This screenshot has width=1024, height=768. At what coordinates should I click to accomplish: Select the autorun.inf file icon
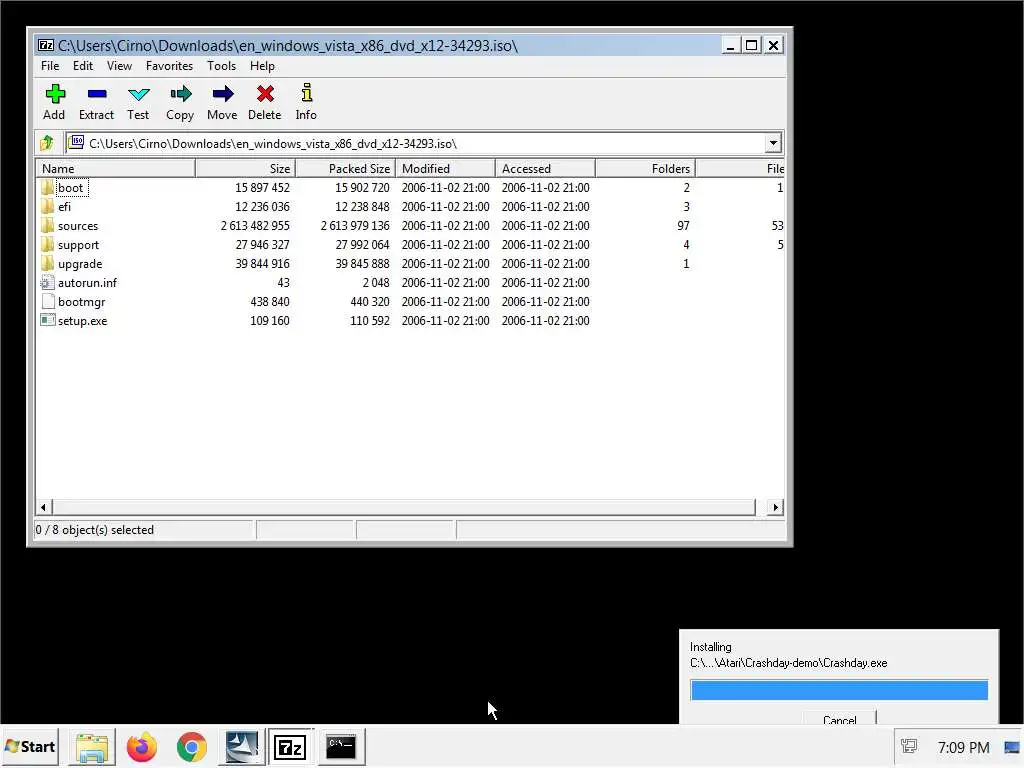click(47, 283)
